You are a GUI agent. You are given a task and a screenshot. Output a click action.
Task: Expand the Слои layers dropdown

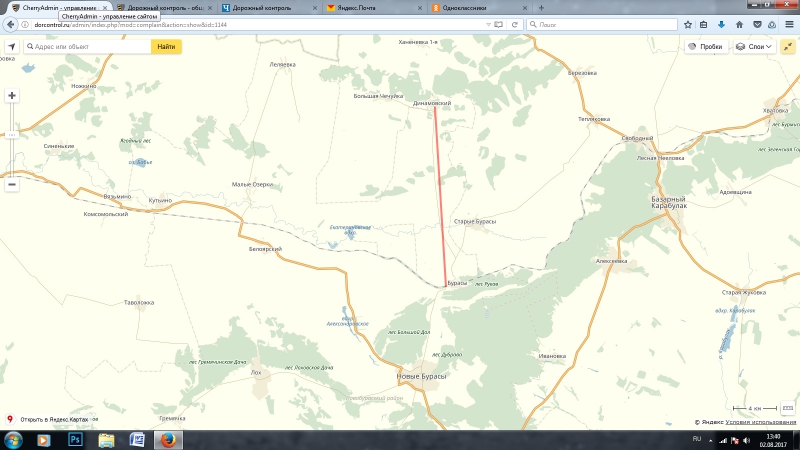[755, 47]
